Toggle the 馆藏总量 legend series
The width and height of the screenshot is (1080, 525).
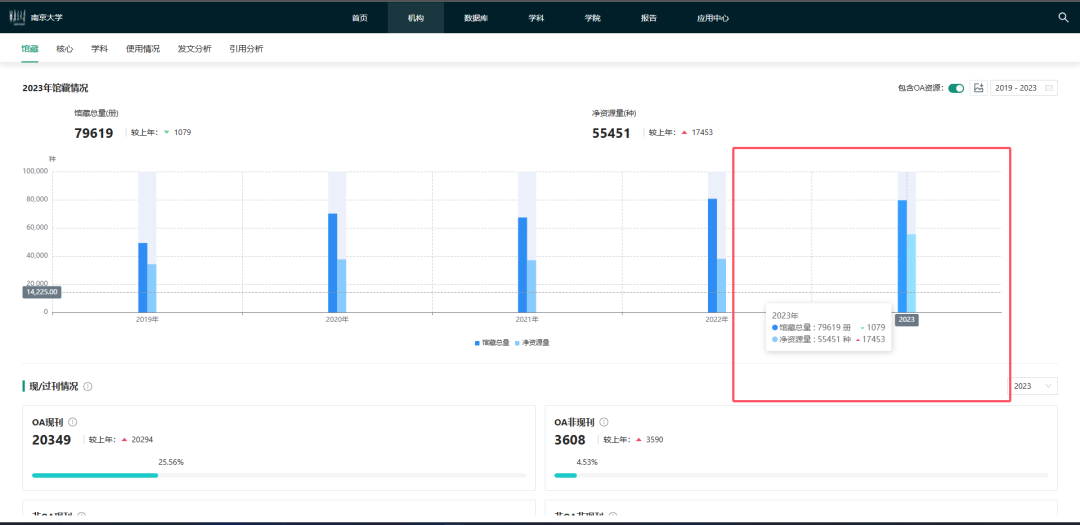point(491,342)
